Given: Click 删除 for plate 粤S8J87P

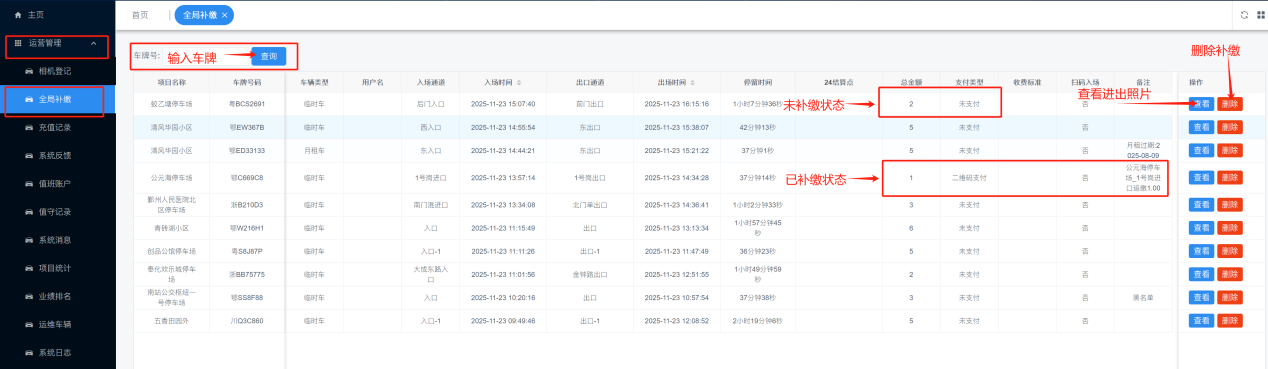Looking at the screenshot, I should click(1230, 250).
